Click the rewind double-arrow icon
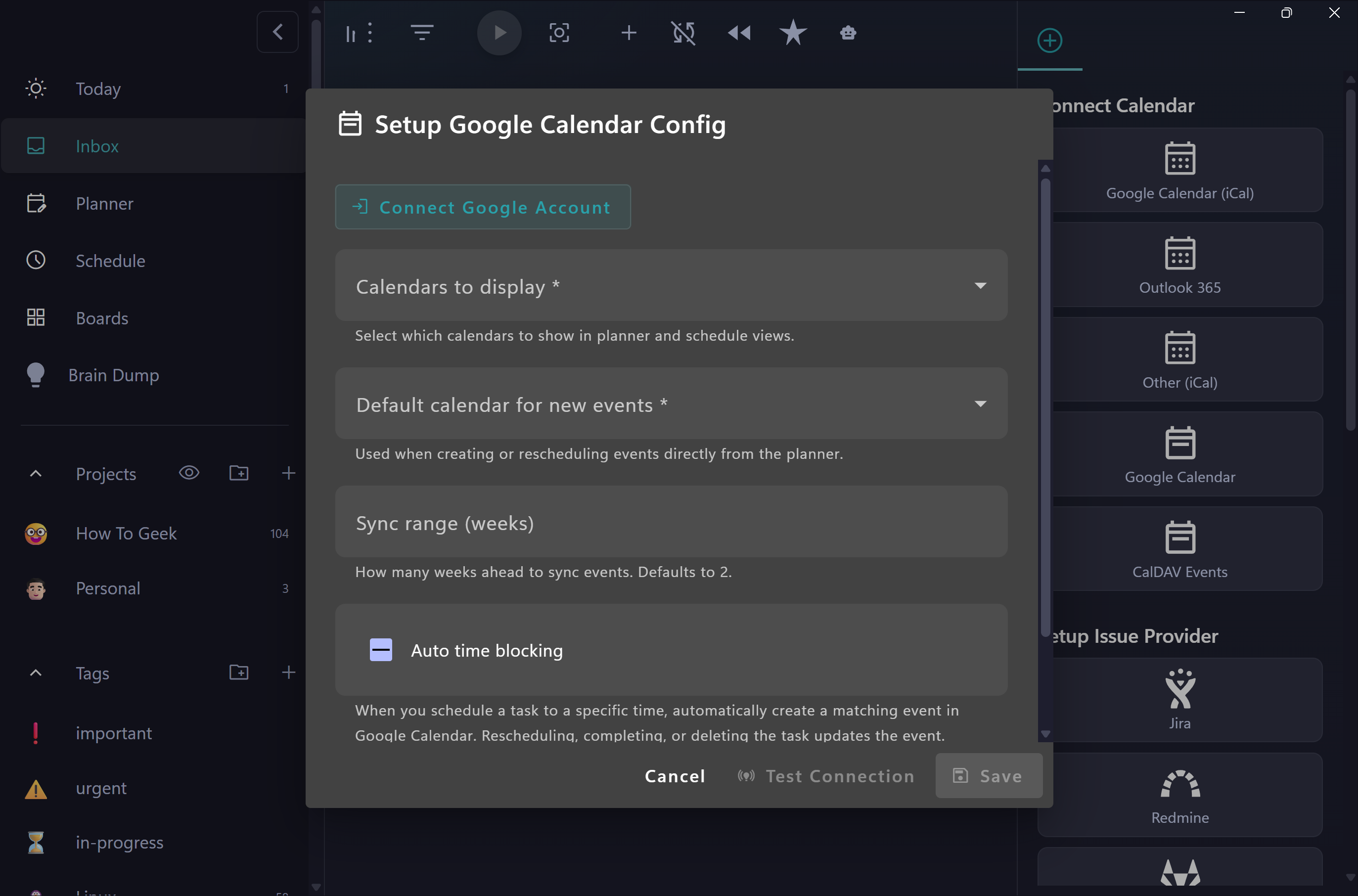 tap(739, 33)
